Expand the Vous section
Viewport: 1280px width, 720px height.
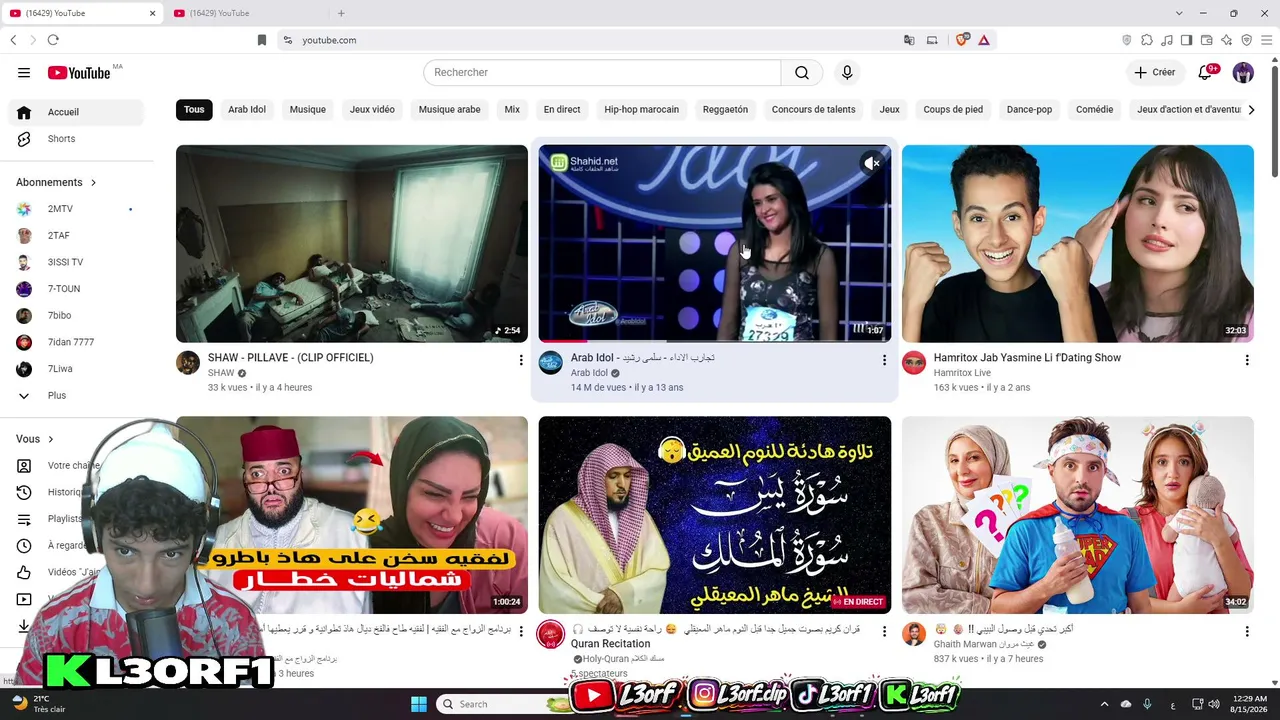[35, 439]
